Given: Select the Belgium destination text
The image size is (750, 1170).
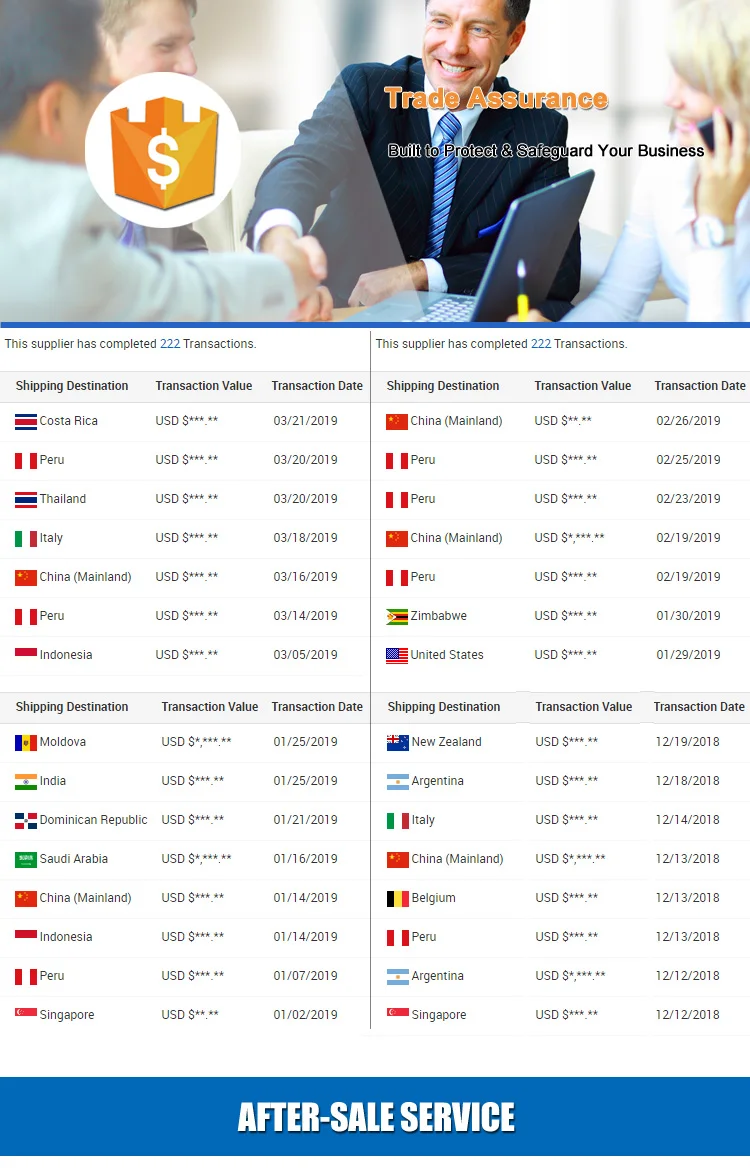Looking at the screenshot, I should pyautogui.click(x=434, y=898).
